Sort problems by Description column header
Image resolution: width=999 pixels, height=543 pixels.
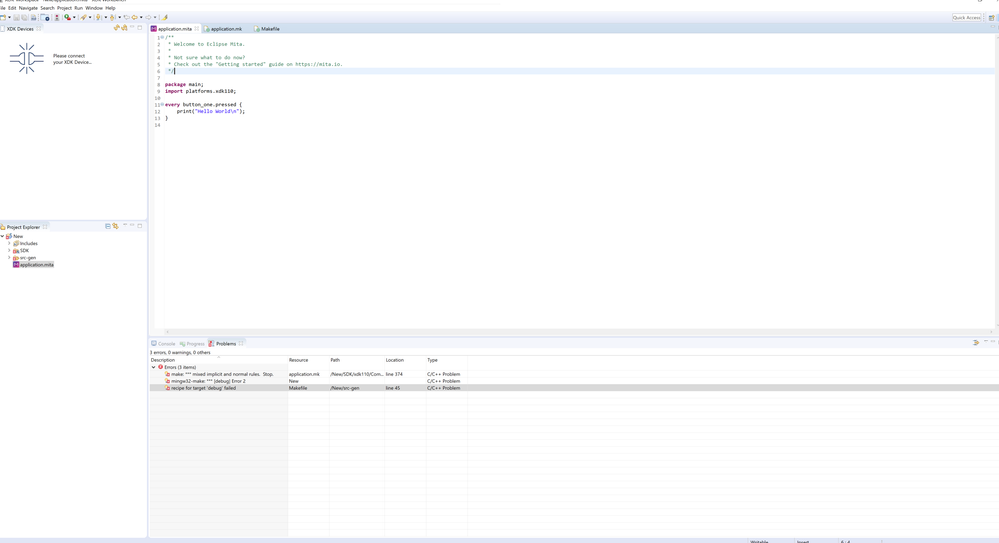[x=219, y=360]
